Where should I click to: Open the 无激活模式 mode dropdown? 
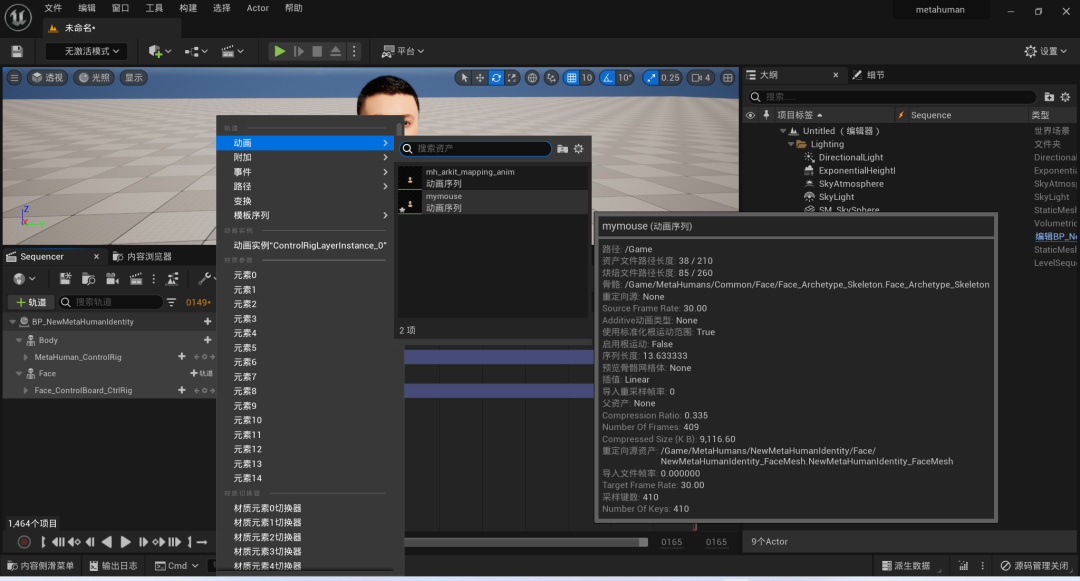point(92,51)
